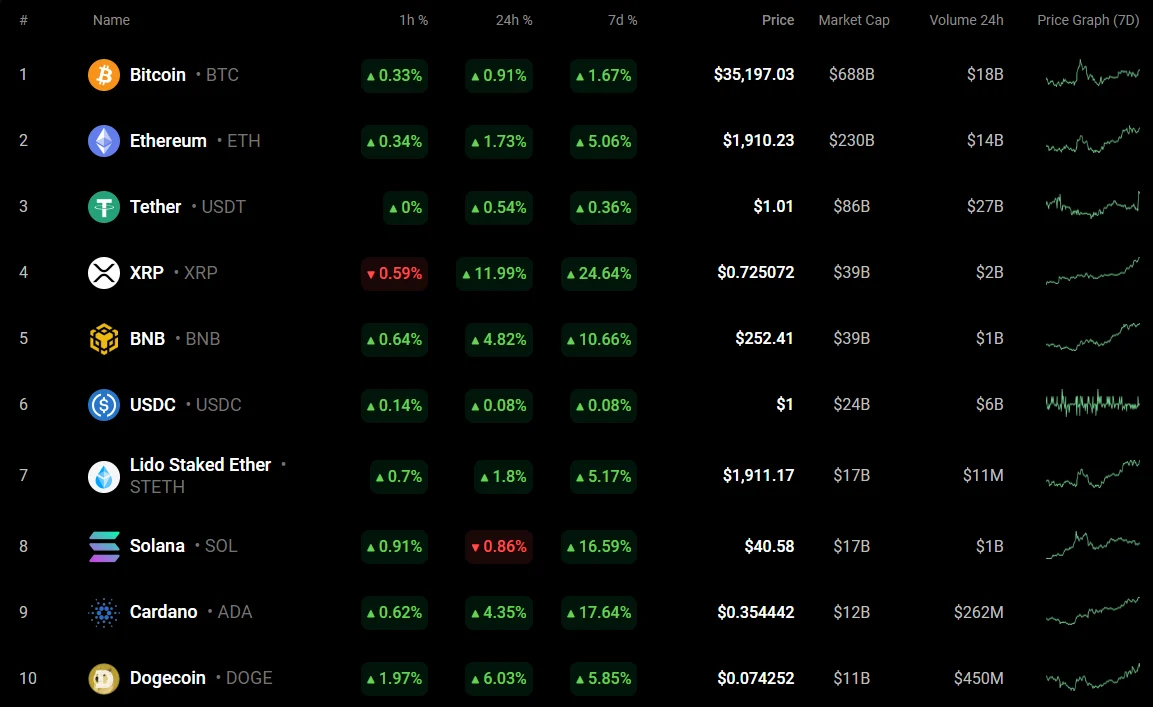View Bitcoin 7-day price graph
This screenshot has width=1153, height=707.
1092,75
